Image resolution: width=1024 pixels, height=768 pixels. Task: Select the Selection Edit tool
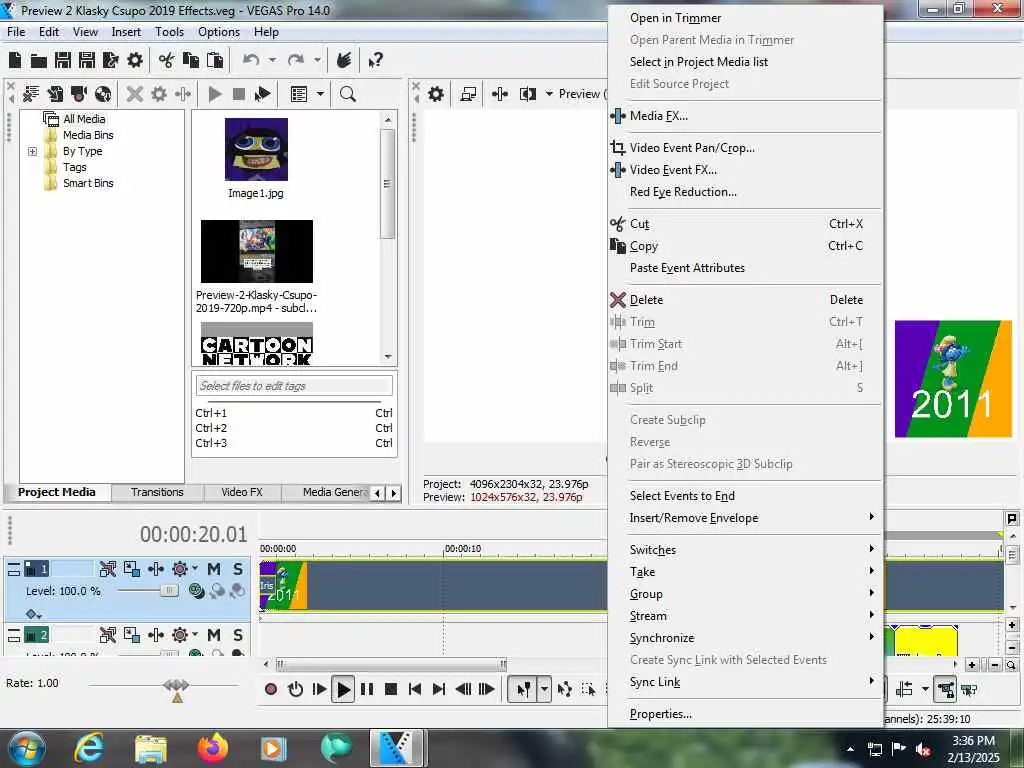coord(588,689)
